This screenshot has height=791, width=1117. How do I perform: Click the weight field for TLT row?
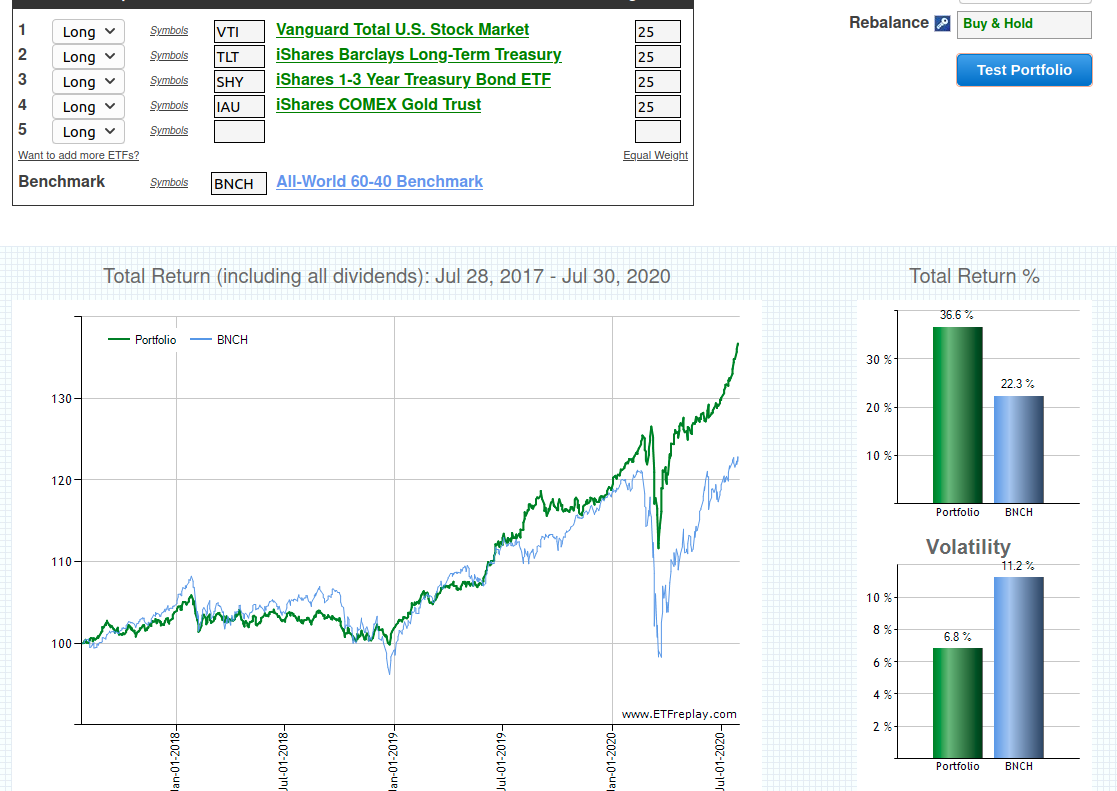tap(657, 57)
